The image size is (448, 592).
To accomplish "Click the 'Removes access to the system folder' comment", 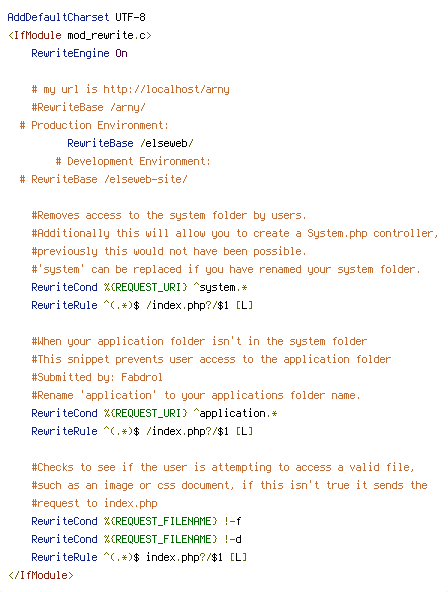I will point(169,216).
